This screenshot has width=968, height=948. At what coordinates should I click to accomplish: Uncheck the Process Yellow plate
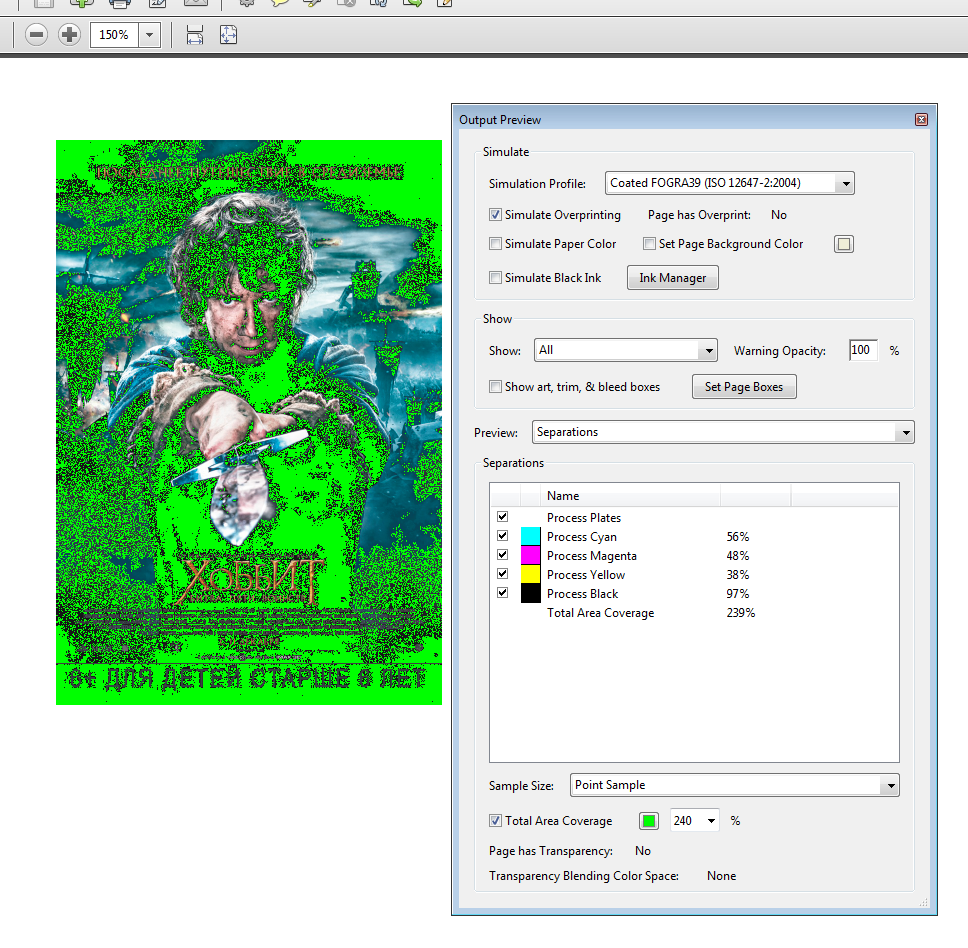(x=503, y=574)
